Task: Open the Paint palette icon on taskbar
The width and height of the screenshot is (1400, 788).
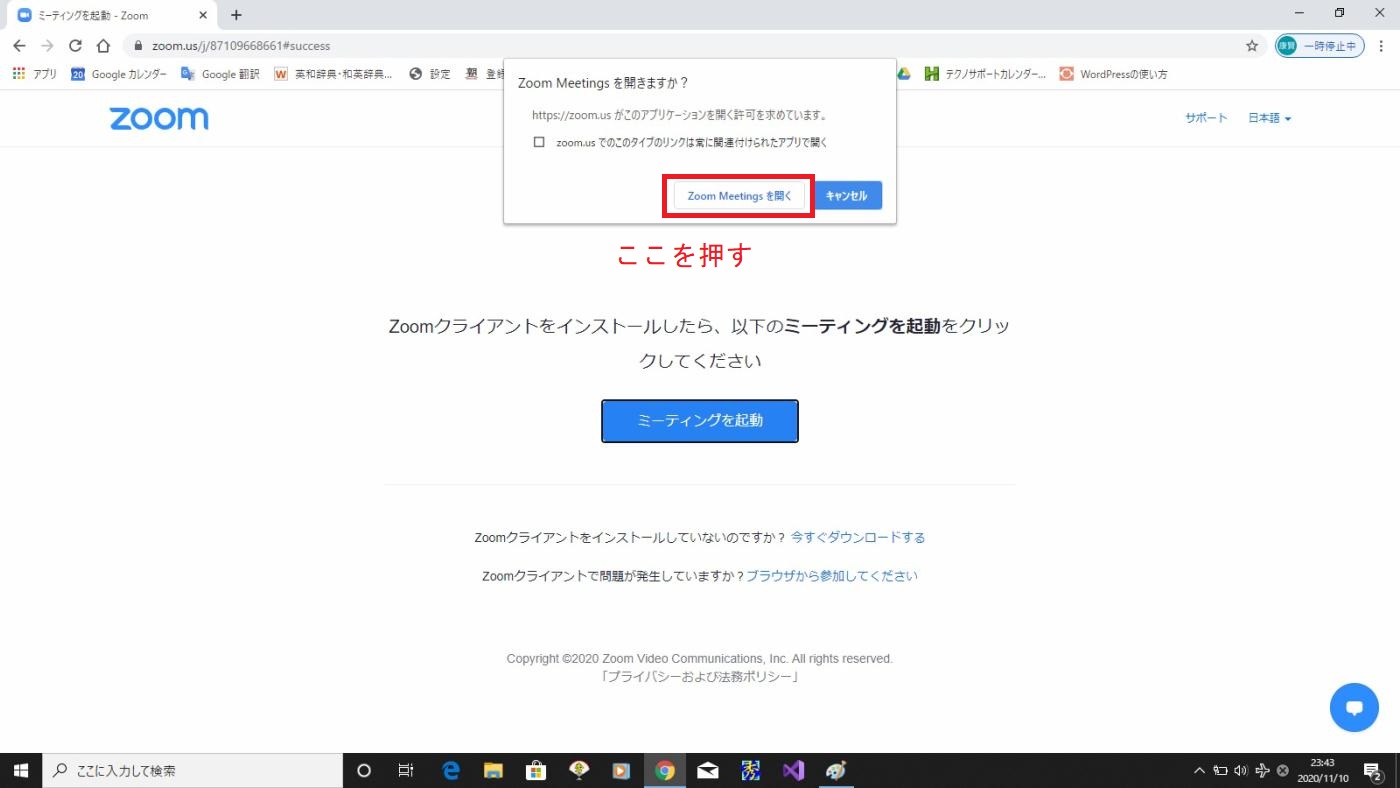Action: pos(836,770)
